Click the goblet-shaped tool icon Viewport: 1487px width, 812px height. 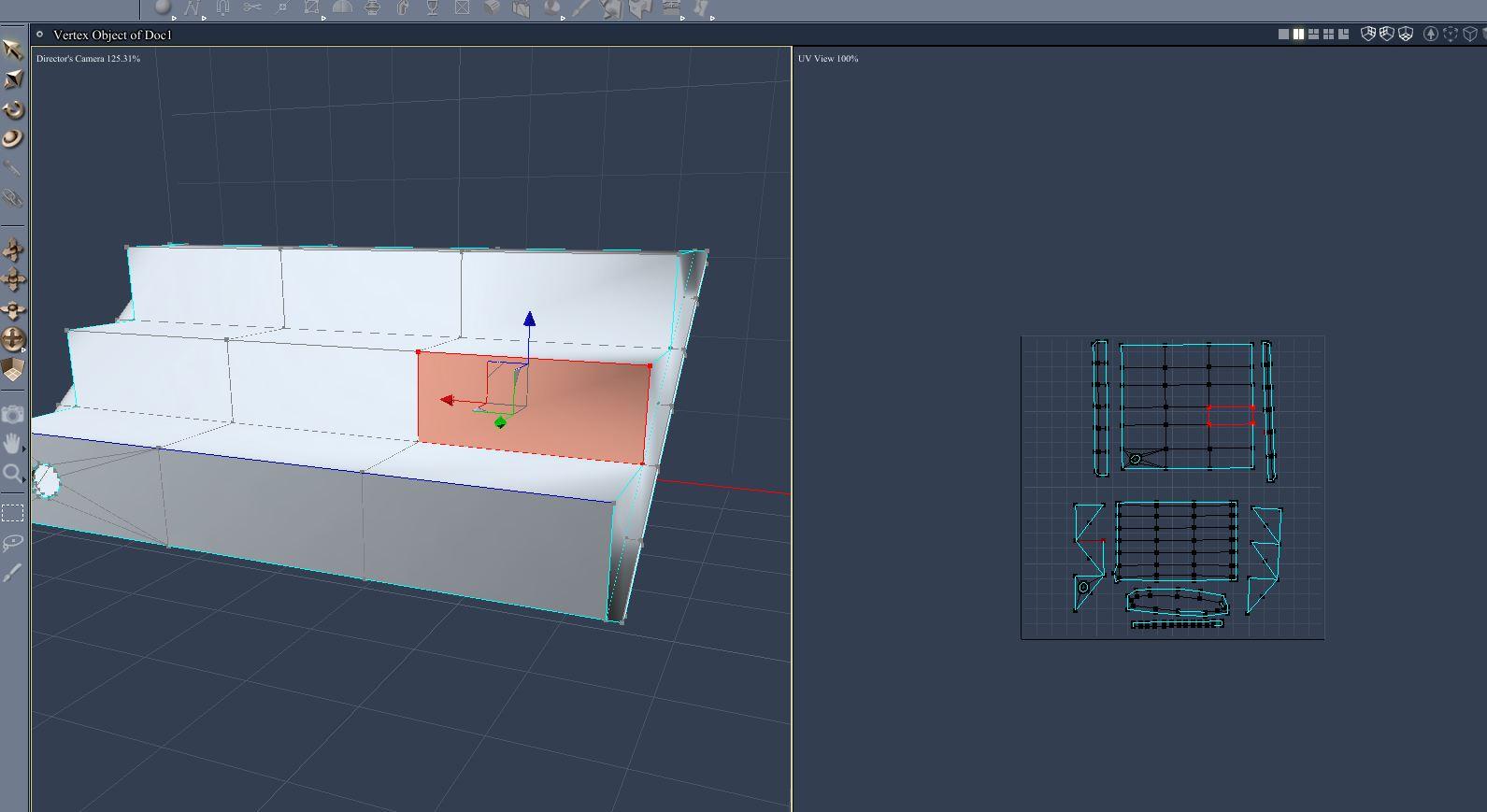coord(433,8)
